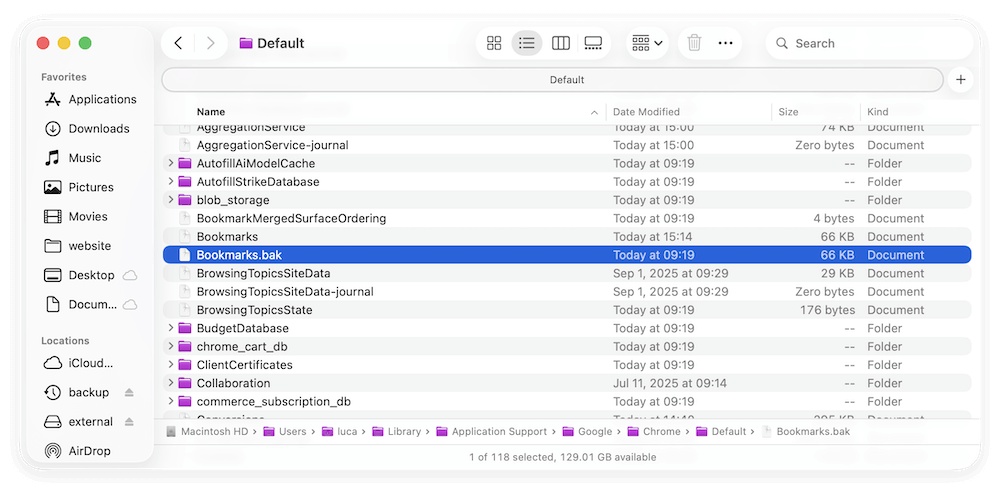
Task: Expand the chrome_cart_db folder
Action: [x=170, y=347]
